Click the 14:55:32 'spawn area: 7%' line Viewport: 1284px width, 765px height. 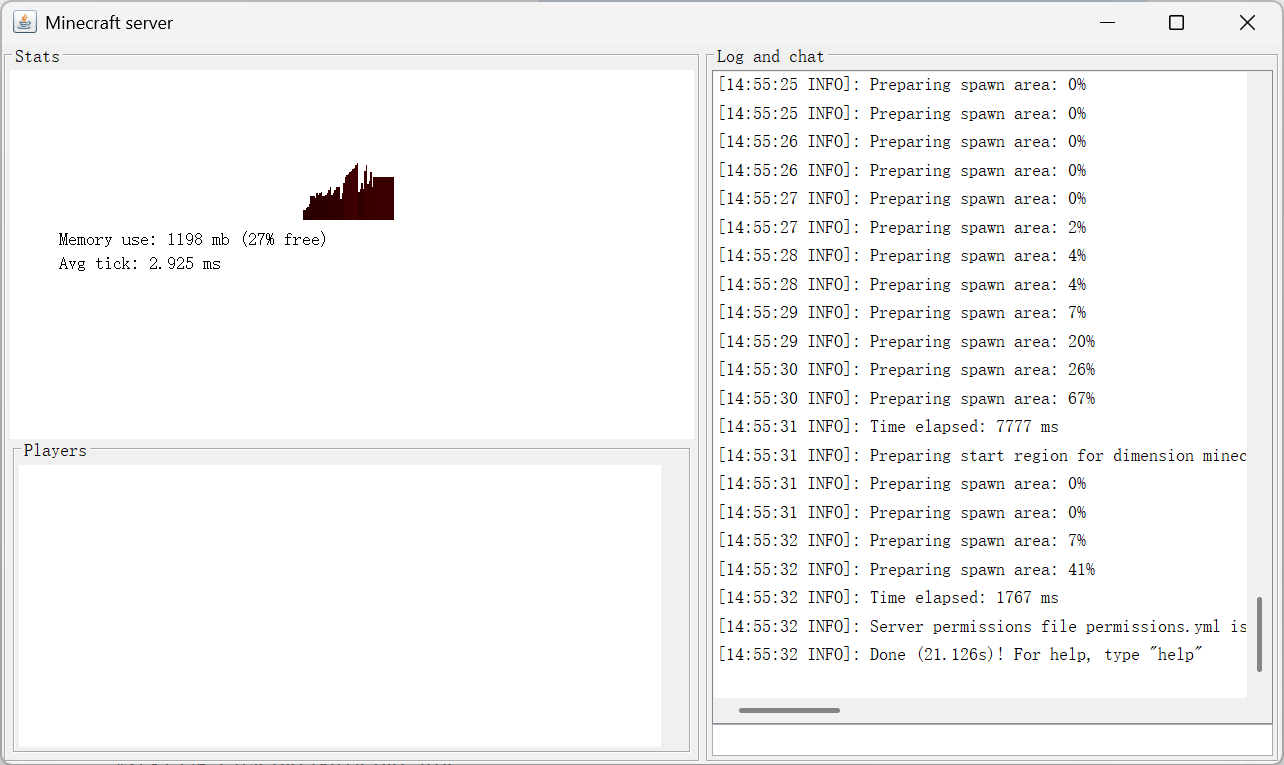(x=902, y=541)
